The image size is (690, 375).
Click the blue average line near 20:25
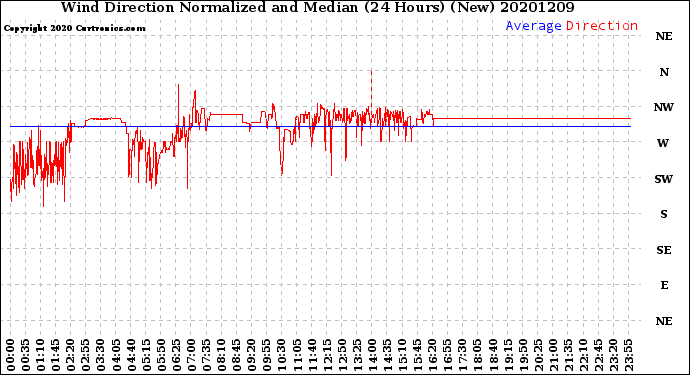point(538,126)
